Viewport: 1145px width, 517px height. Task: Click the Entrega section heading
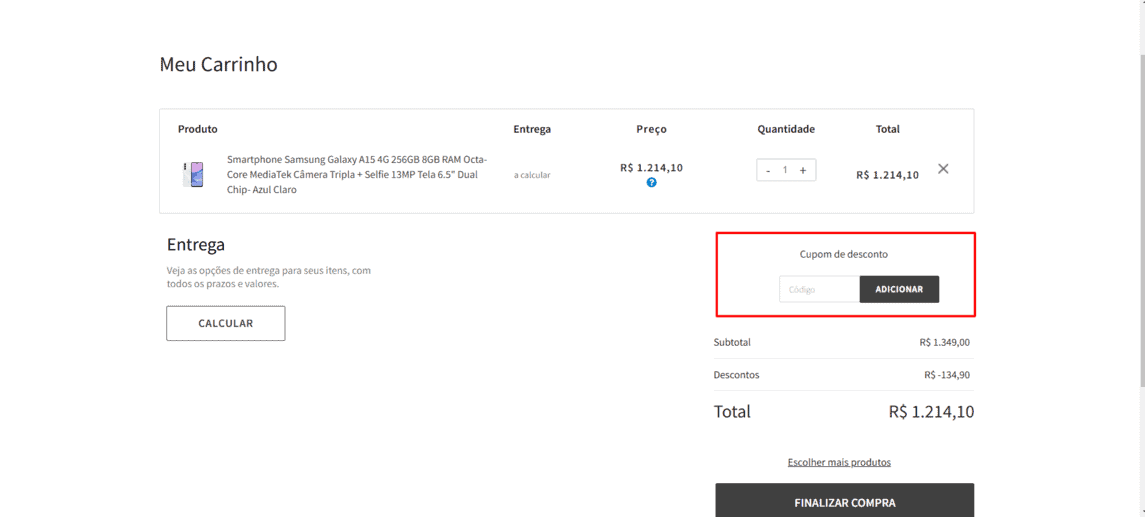[x=196, y=244]
